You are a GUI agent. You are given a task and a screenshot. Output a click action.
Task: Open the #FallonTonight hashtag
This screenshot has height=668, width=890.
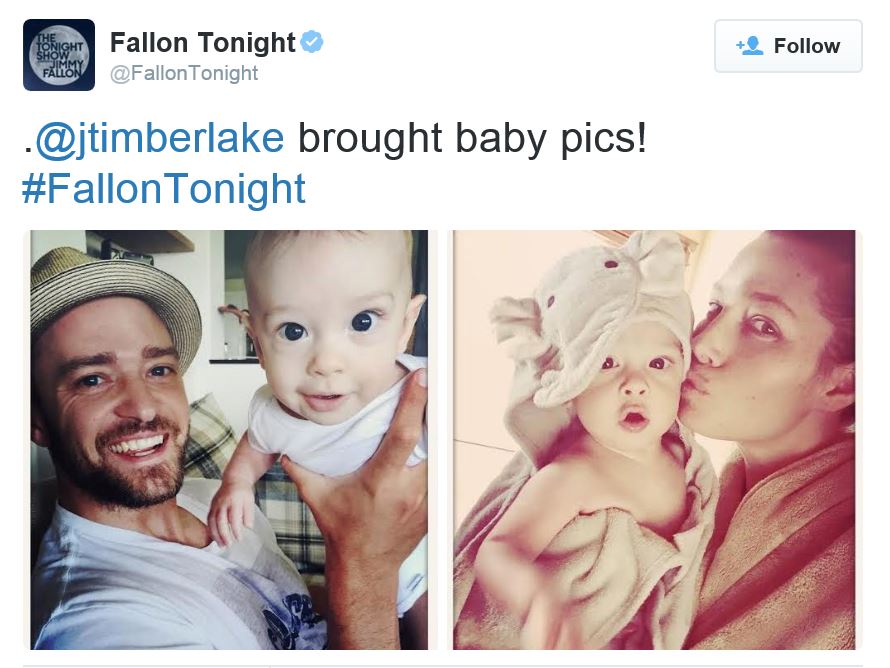point(163,189)
